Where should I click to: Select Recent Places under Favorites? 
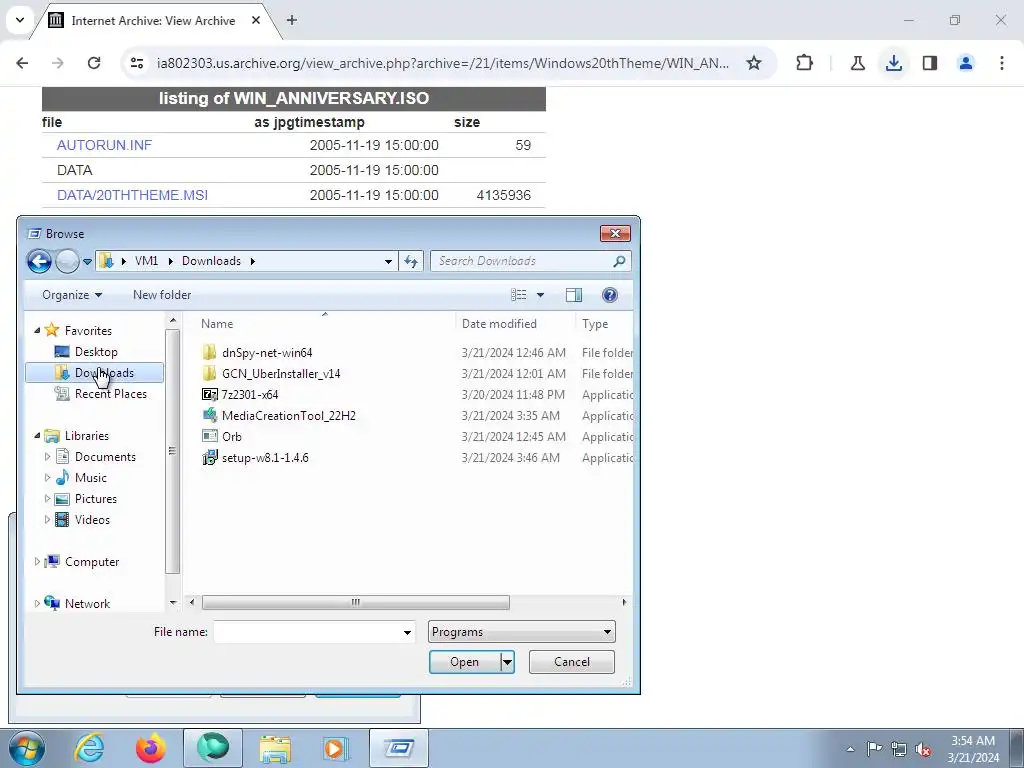point(110,394)
